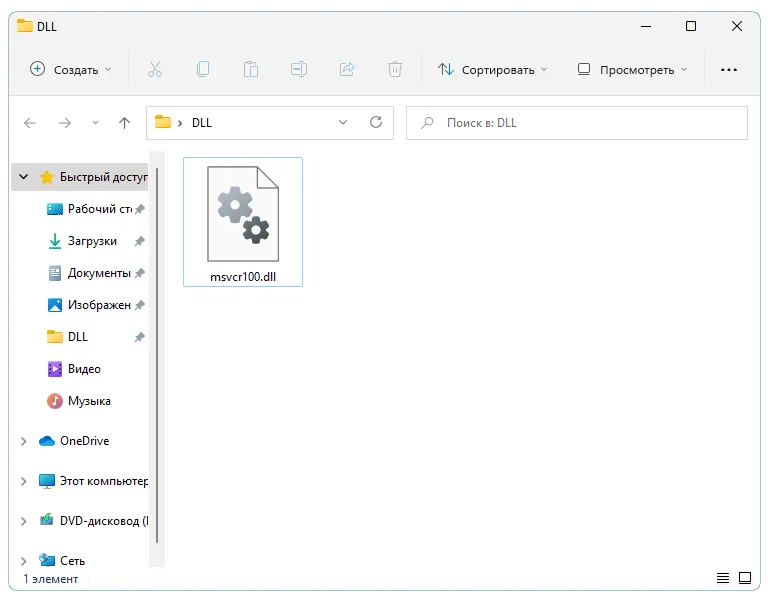Maximize the DLL window

pos(691,26)
